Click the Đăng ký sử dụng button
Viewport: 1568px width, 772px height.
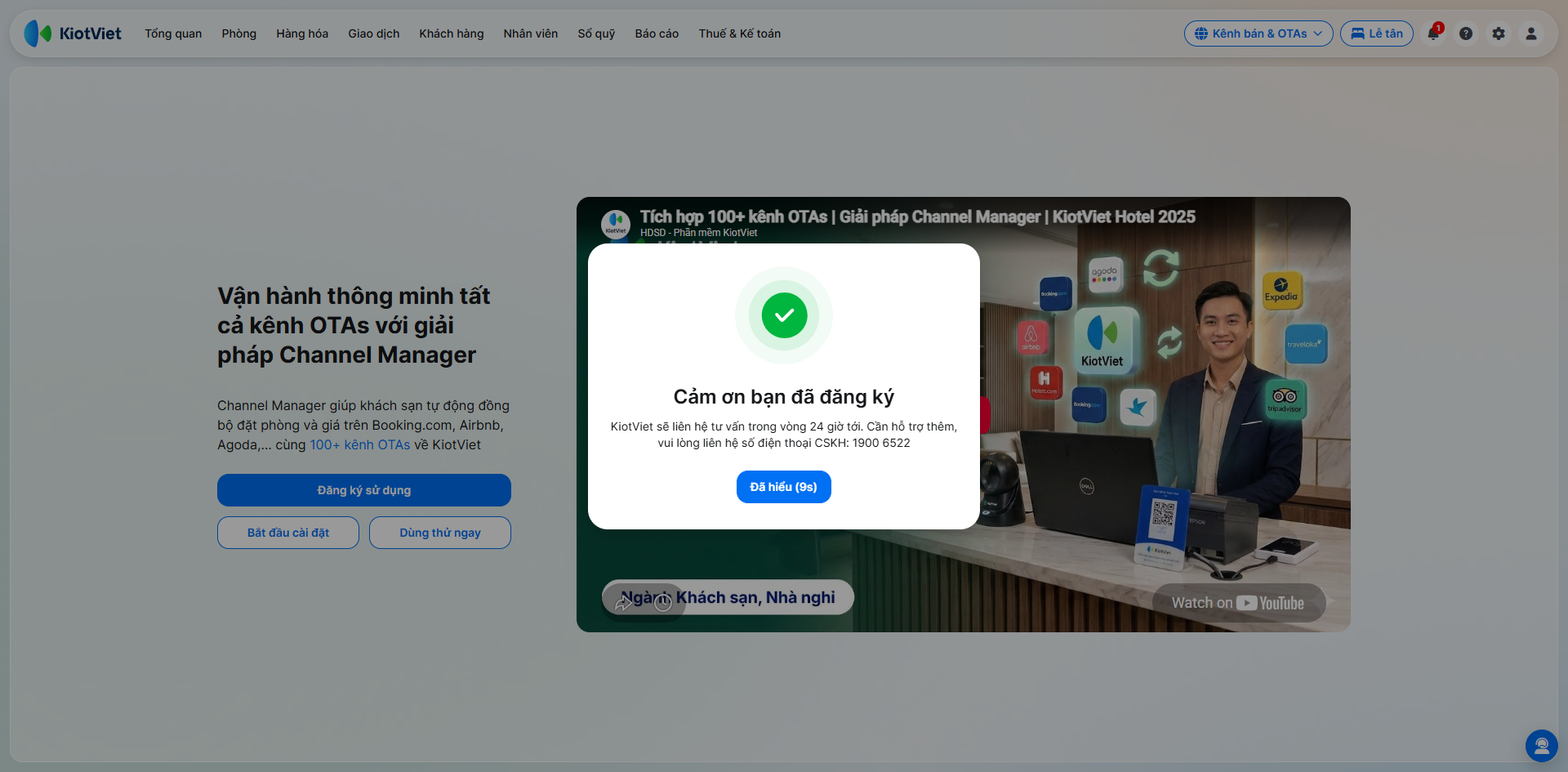[x=364, y=490]
